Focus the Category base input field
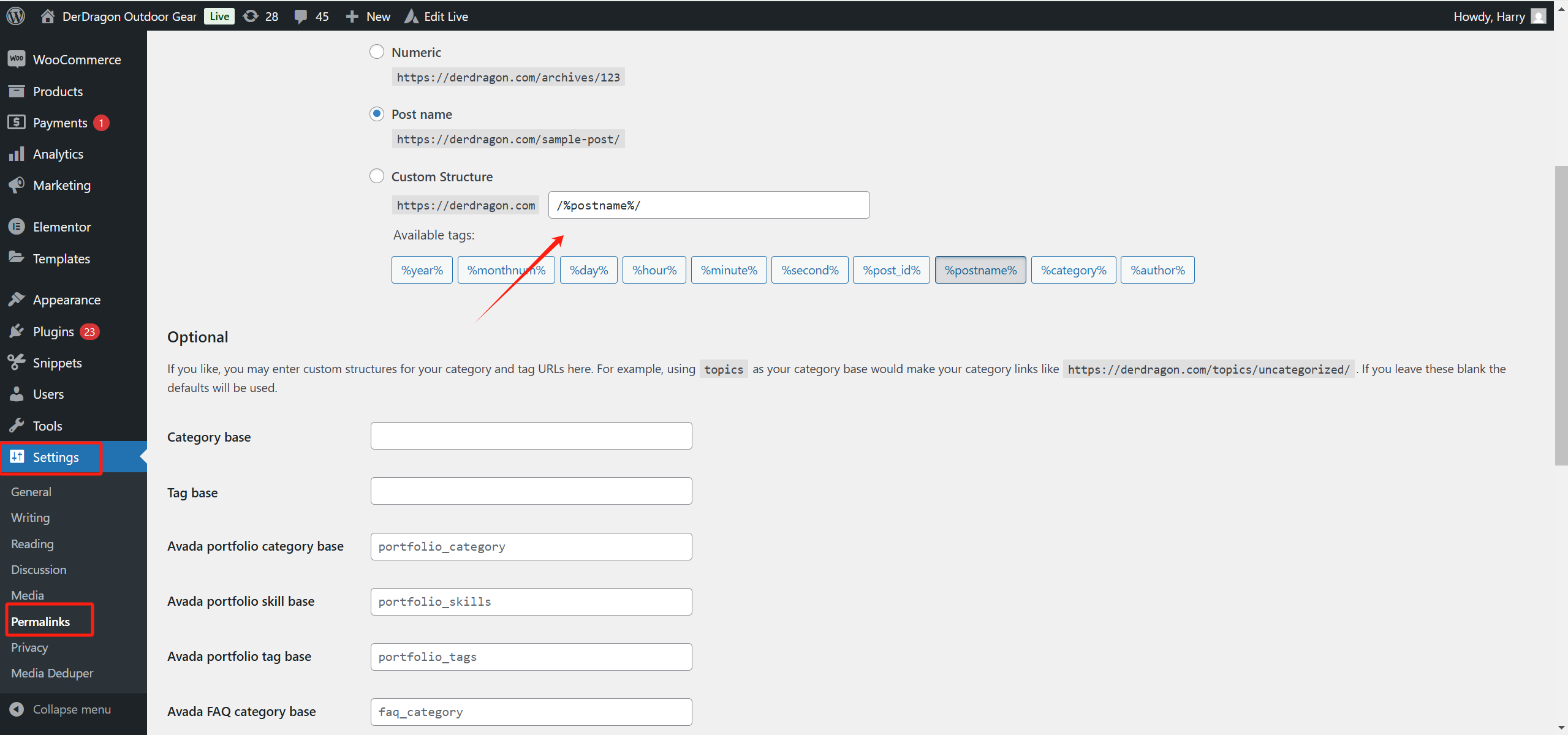The width and height of the screenshot is (1568, 735). [531, 435]
